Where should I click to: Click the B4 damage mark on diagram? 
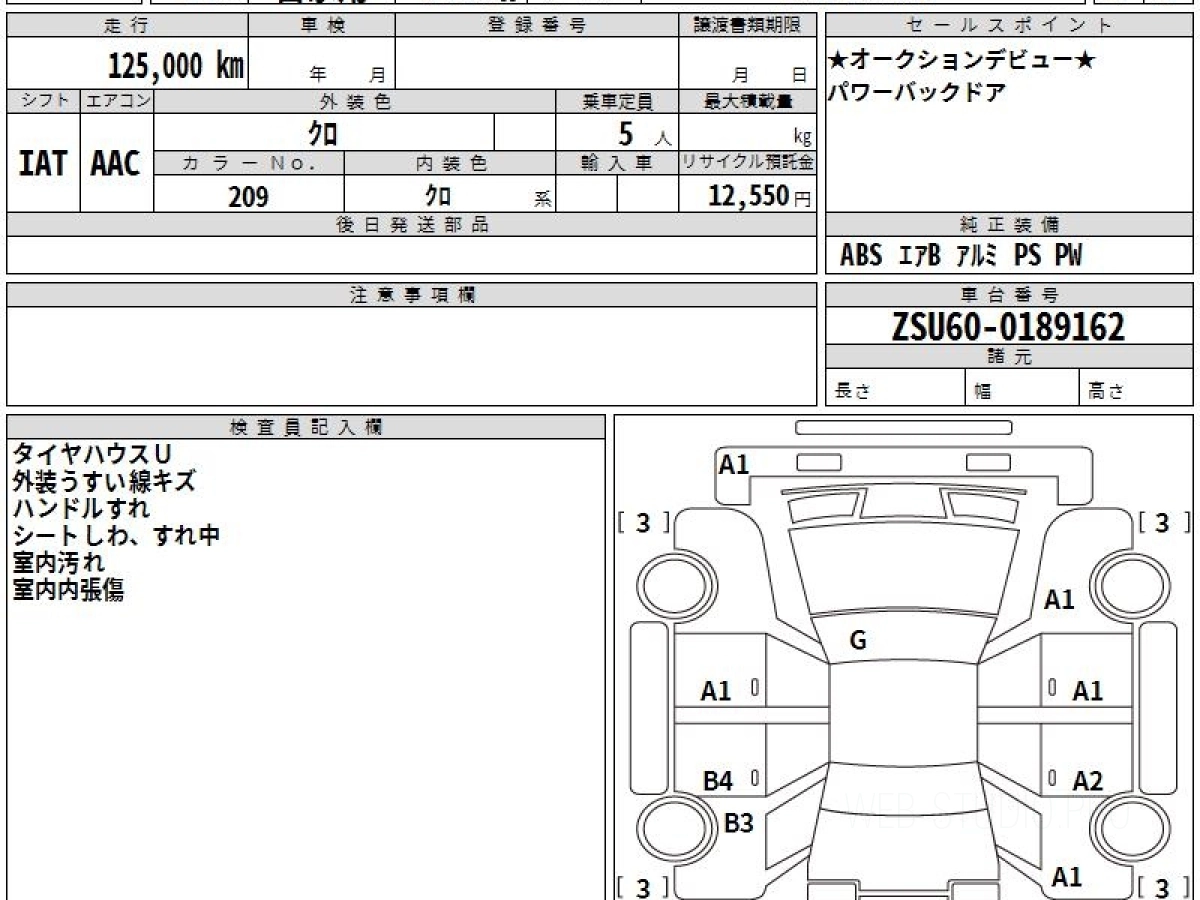click(x=717, y=781)
